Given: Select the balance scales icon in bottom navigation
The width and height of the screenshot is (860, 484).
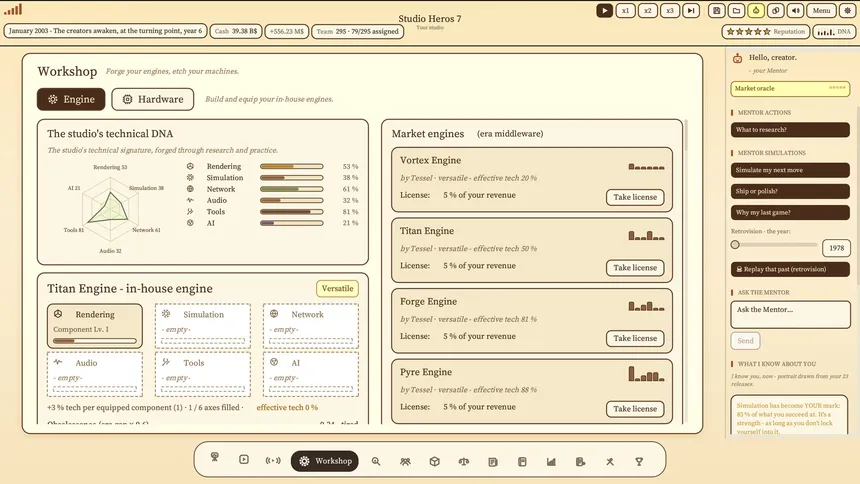Looking at the screenshot, I should click(x=463, y=462).
